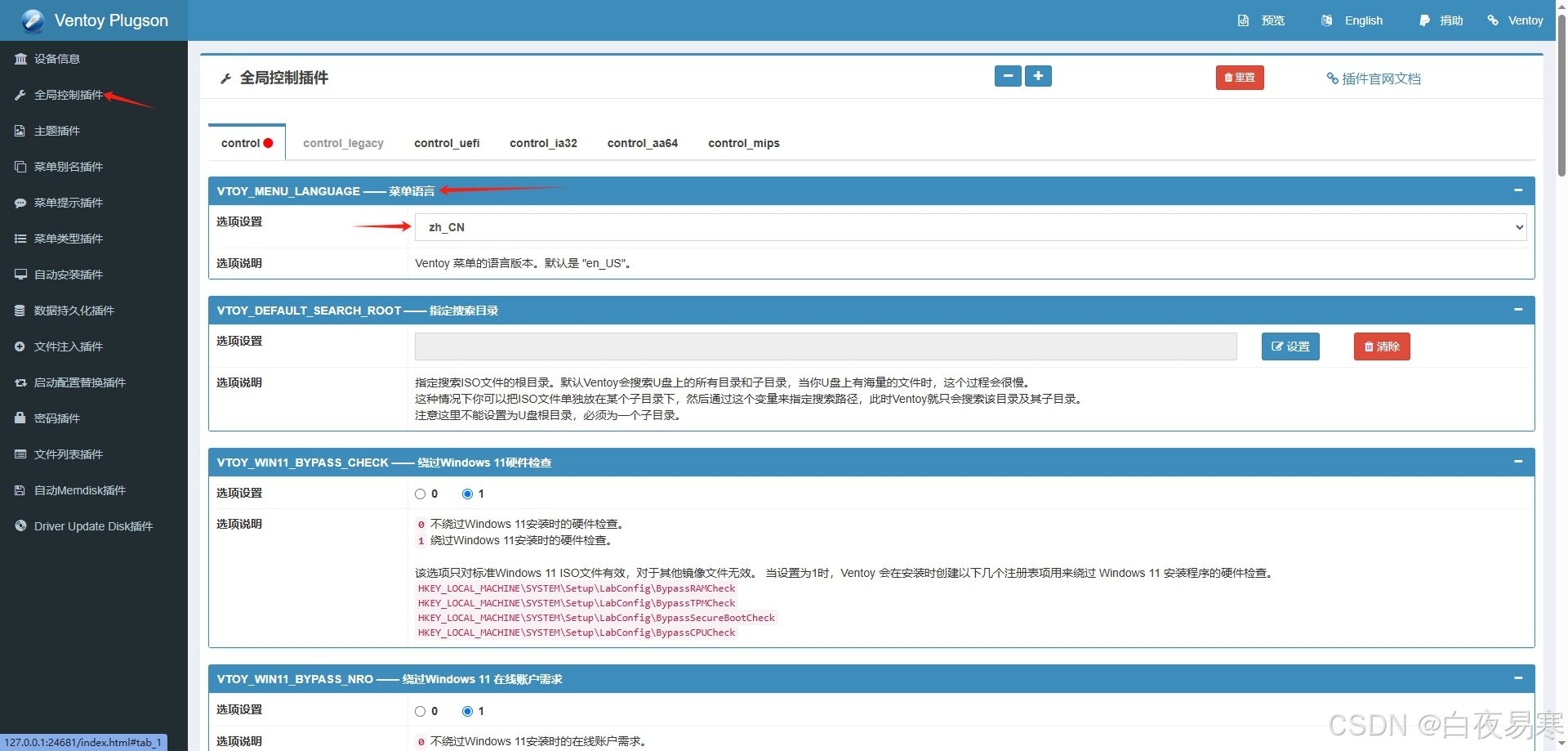1568x751 pixels.
Task: Click the Ventoy Plugson logo icon
Action: pyautogui.click(x=33, y=20)
